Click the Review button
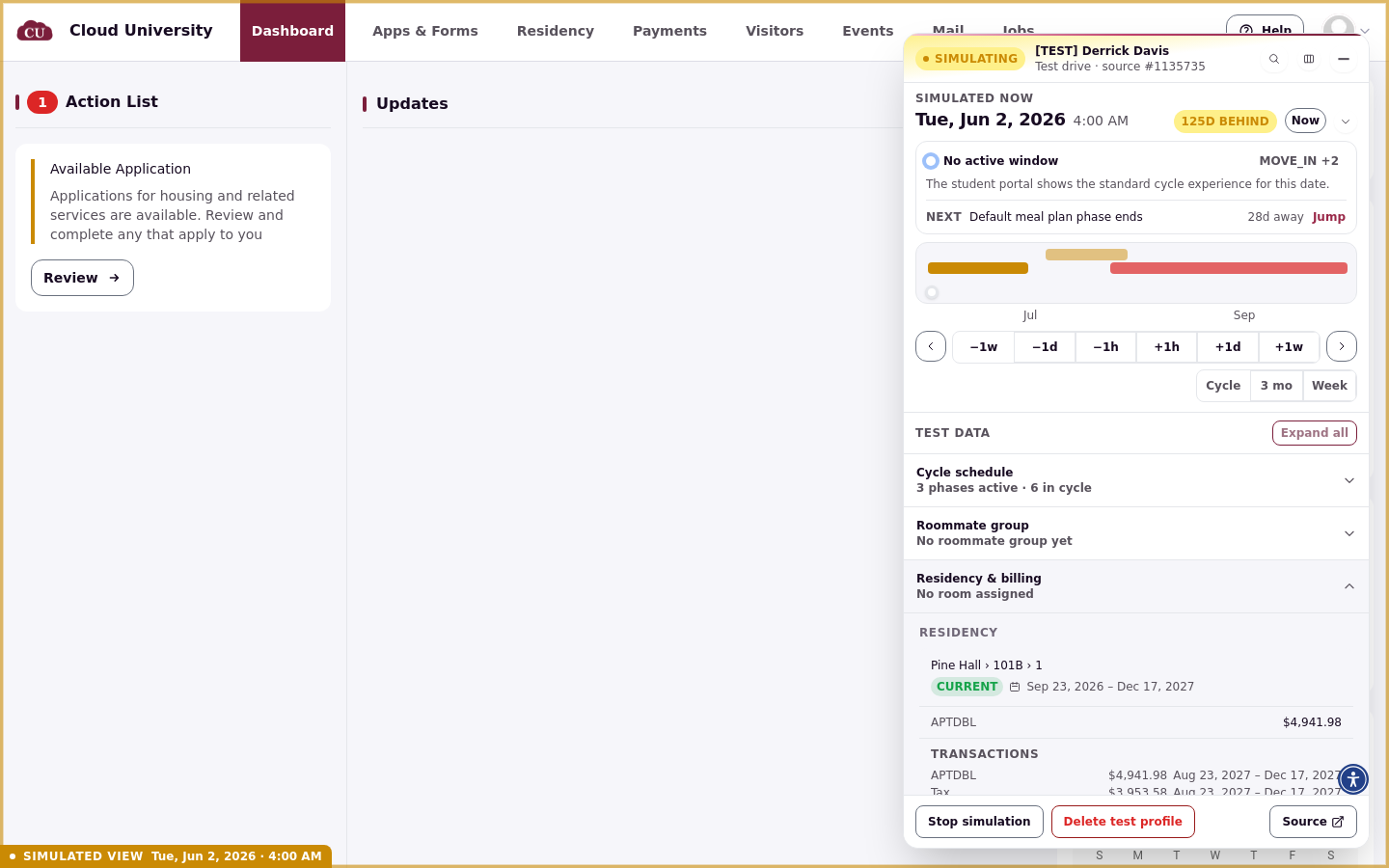The width and height of the screenshot is (1389, 868). click(82, 278)
